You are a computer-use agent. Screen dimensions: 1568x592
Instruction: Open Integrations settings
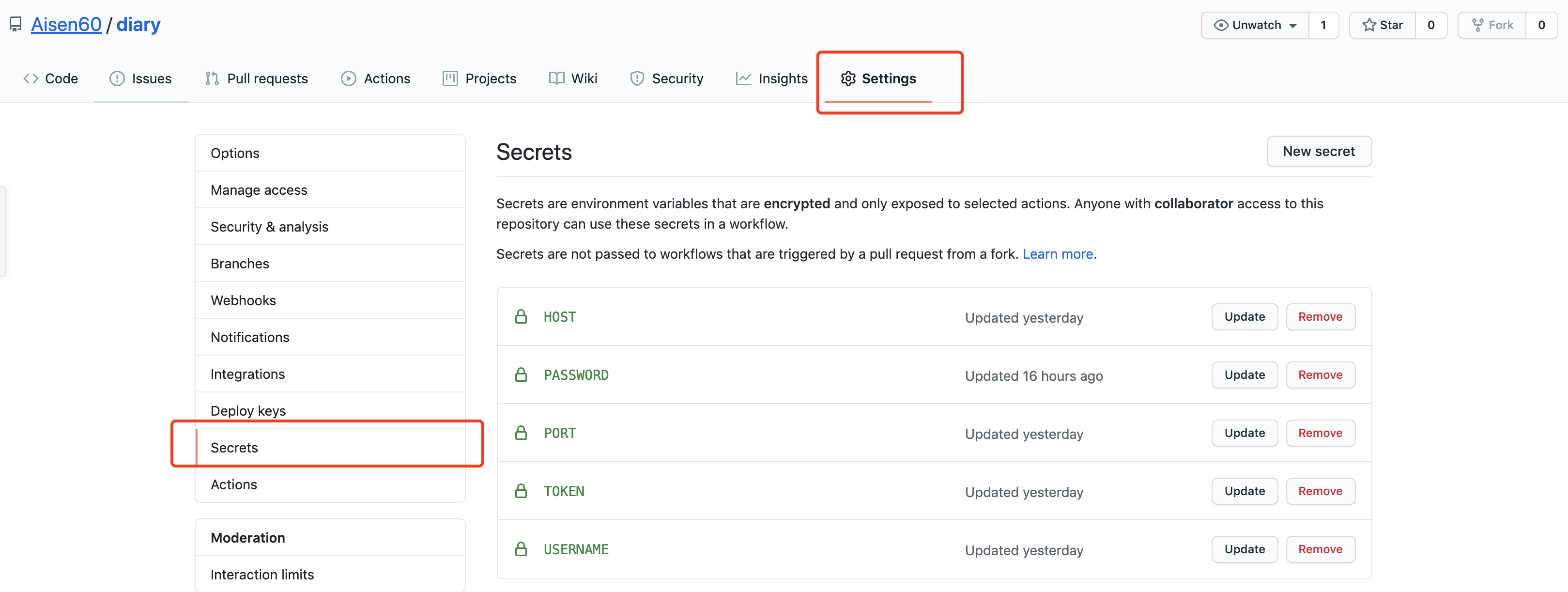(x=330, y=374)
